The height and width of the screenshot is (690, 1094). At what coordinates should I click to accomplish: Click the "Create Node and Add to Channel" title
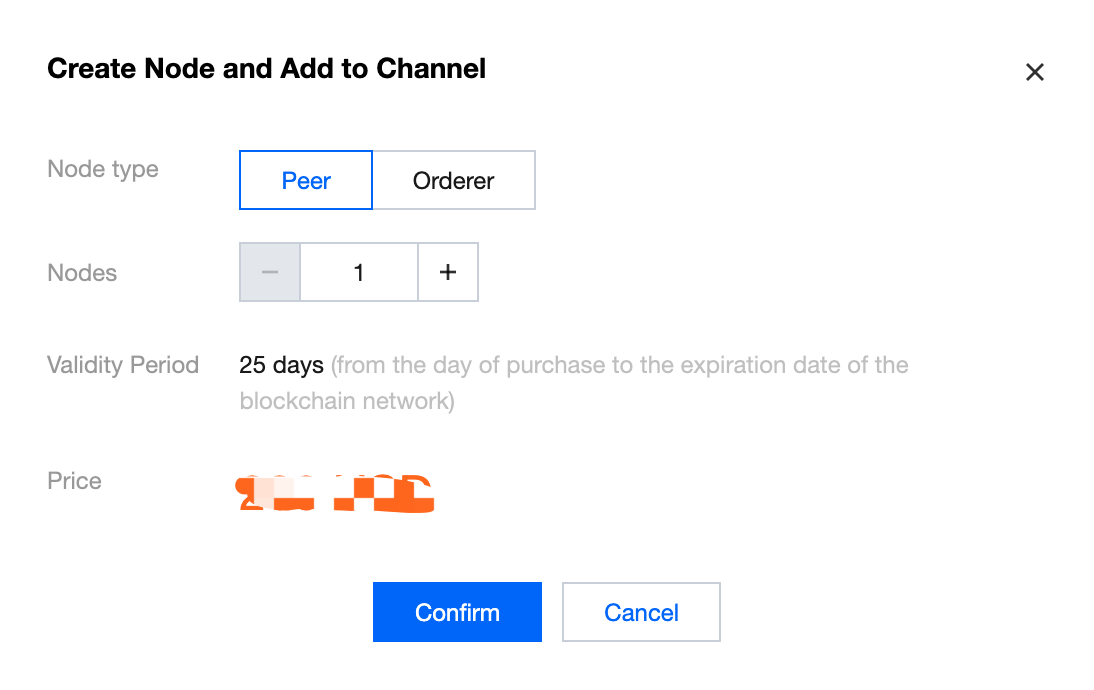pos(267,69)
